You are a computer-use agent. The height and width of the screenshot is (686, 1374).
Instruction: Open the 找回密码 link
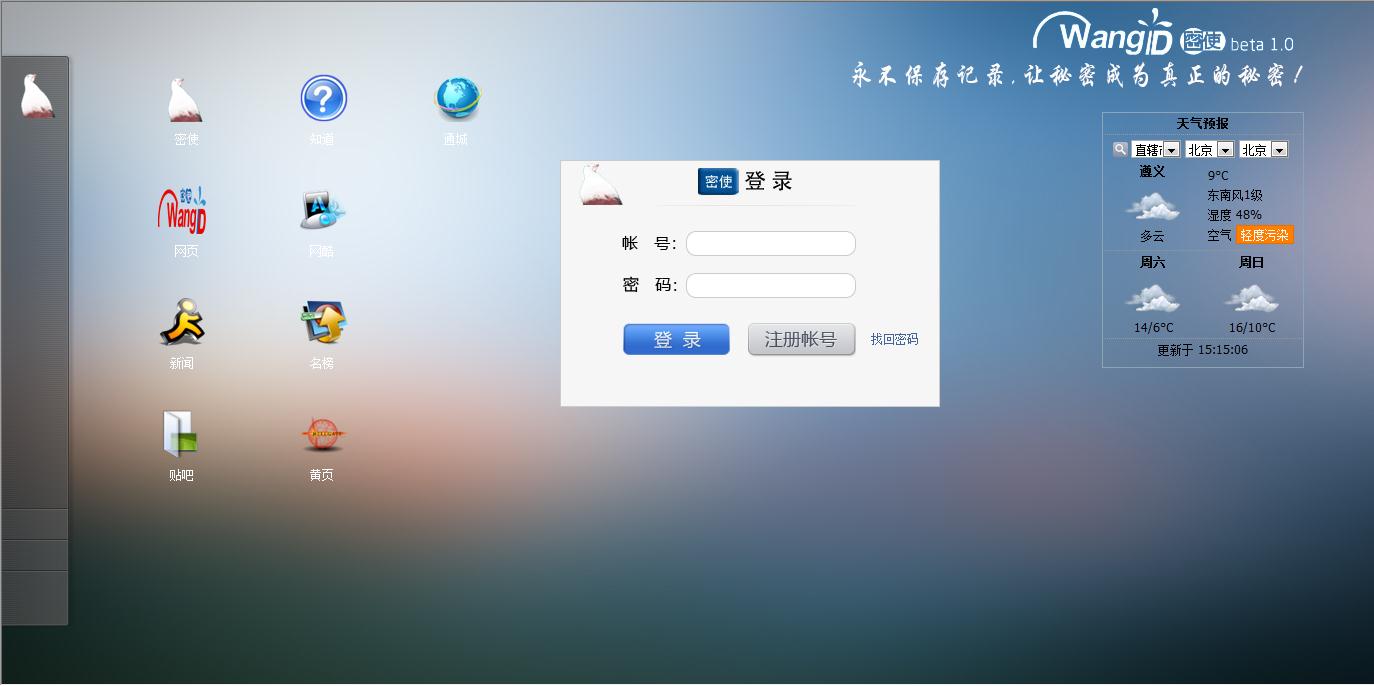pyautogui.click(x=894, y=340)
